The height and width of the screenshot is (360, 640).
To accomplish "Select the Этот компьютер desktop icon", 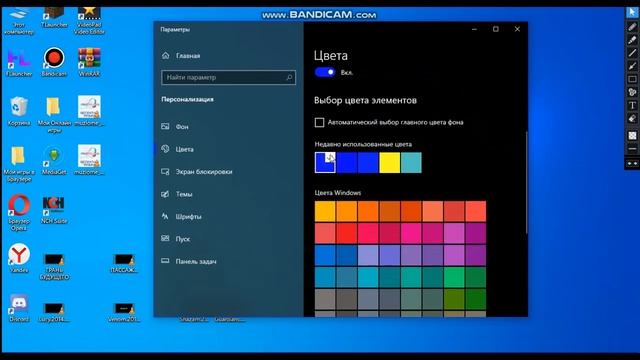I will click(19, 20).
